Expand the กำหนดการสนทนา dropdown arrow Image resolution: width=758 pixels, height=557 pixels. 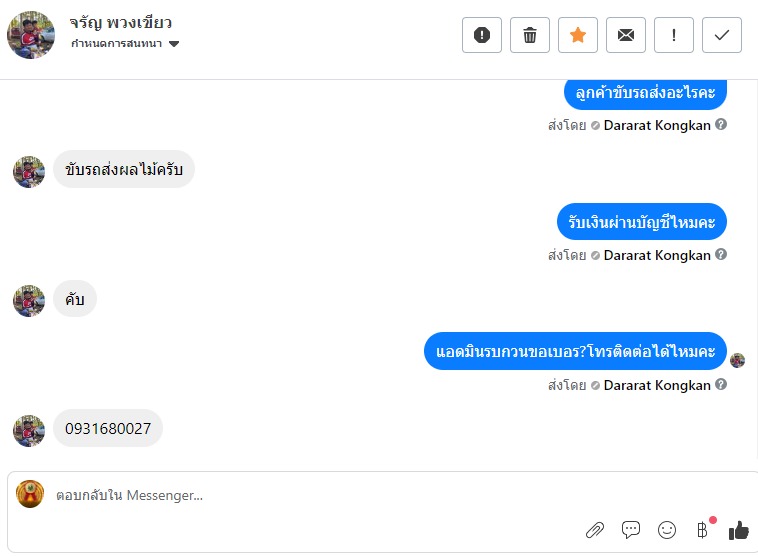174,44
